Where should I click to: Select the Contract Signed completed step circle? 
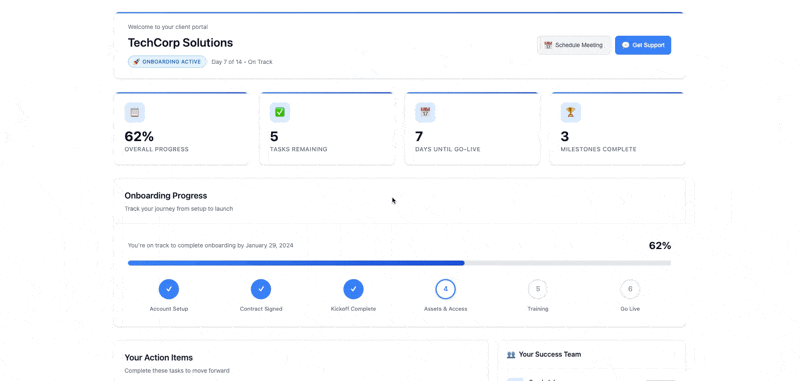[261, 289]
